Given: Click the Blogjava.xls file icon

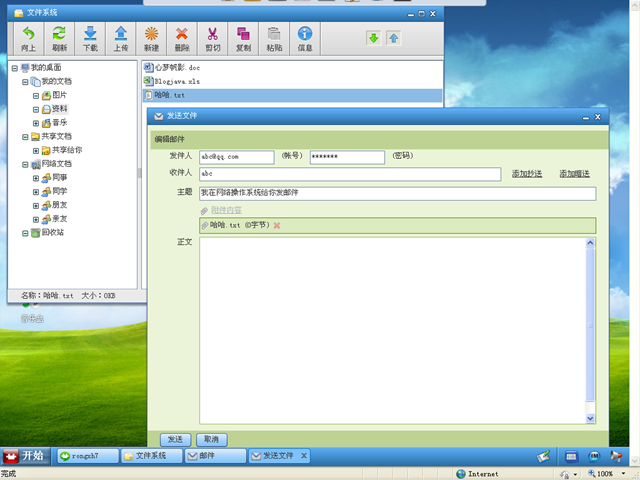Looking at the screenshot, I should click(x=148, y=81).
